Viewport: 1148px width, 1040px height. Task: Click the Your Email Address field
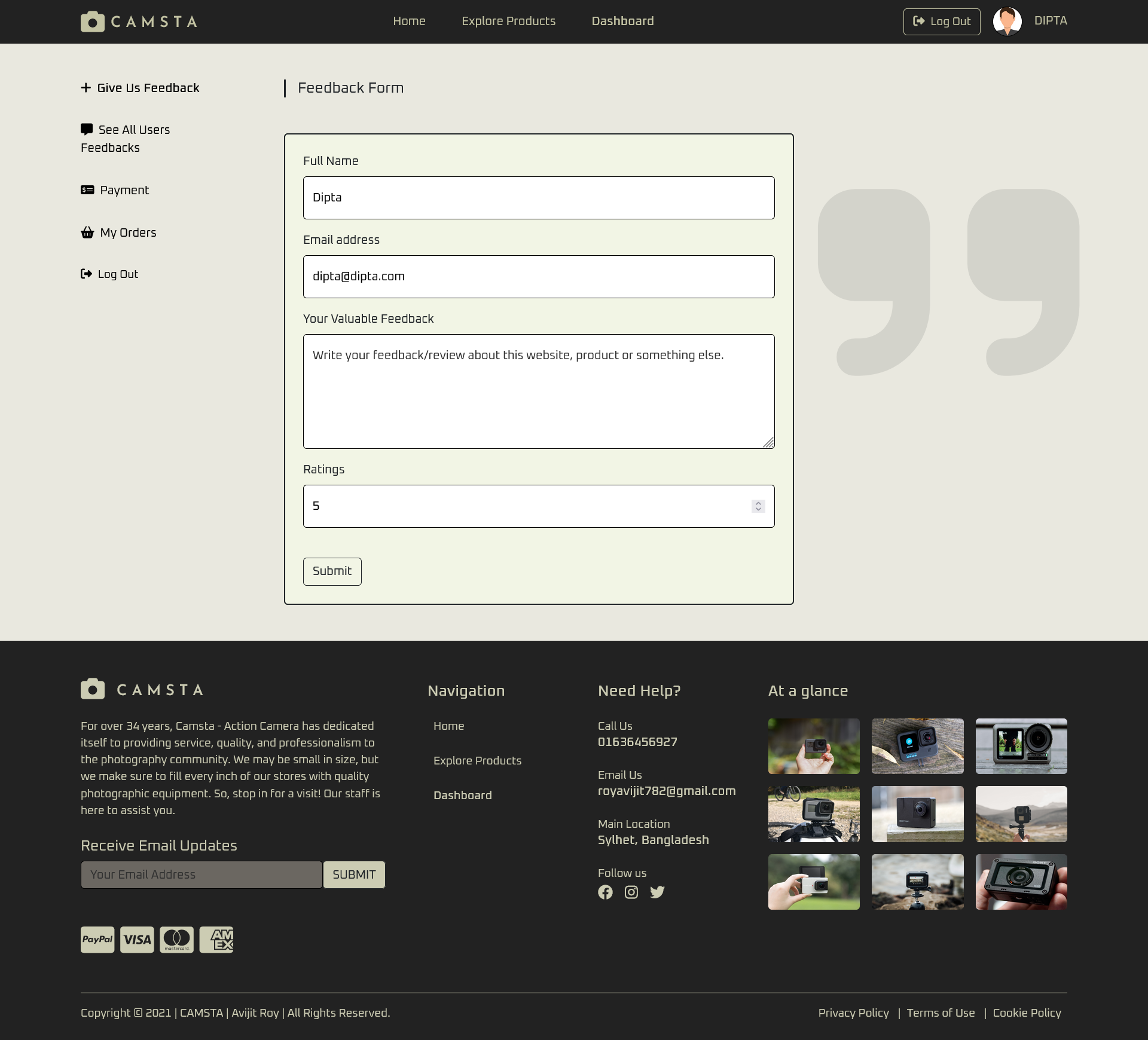(201, 874)
